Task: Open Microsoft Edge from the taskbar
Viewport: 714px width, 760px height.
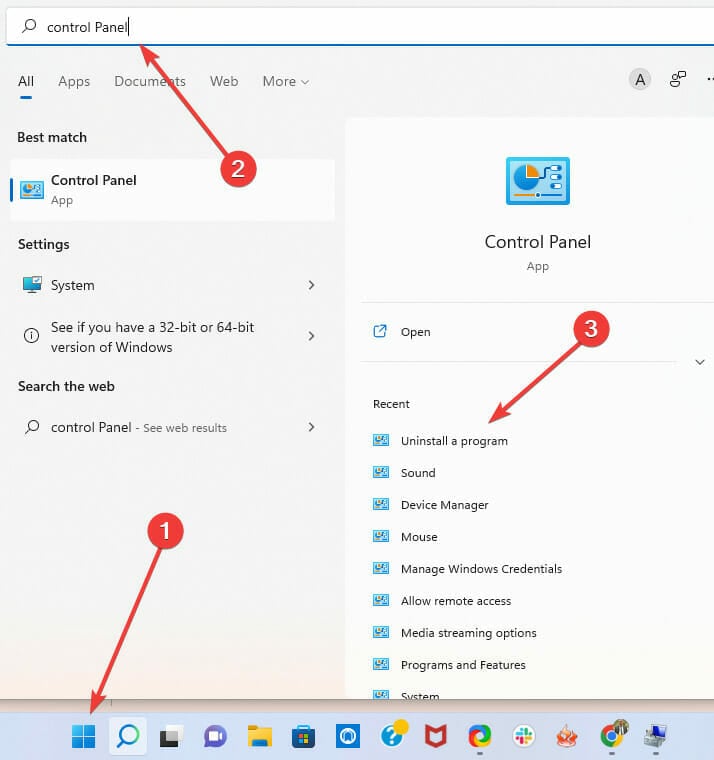Action: (x=479, y=736)
